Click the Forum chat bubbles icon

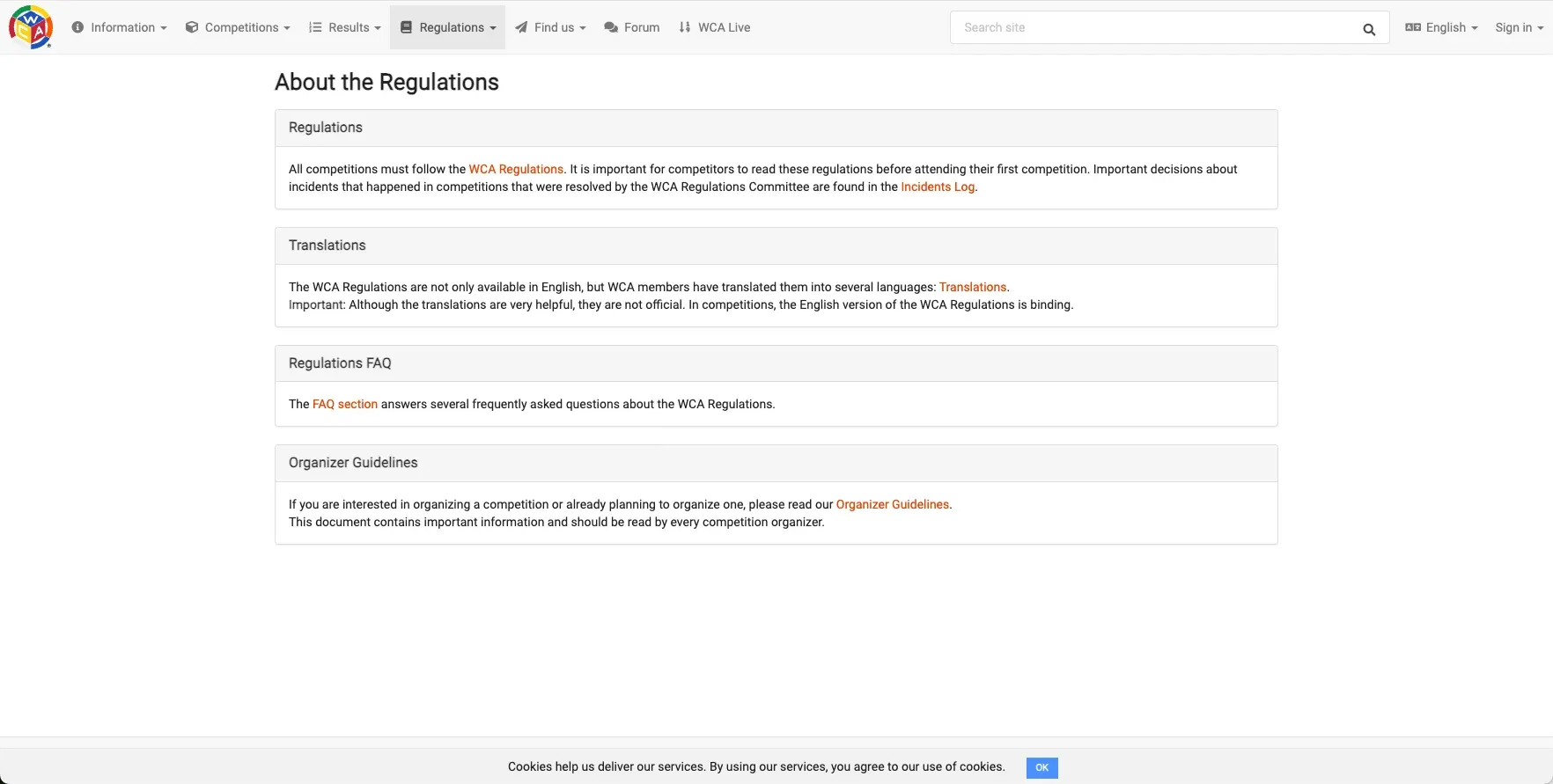click(611, 27)
